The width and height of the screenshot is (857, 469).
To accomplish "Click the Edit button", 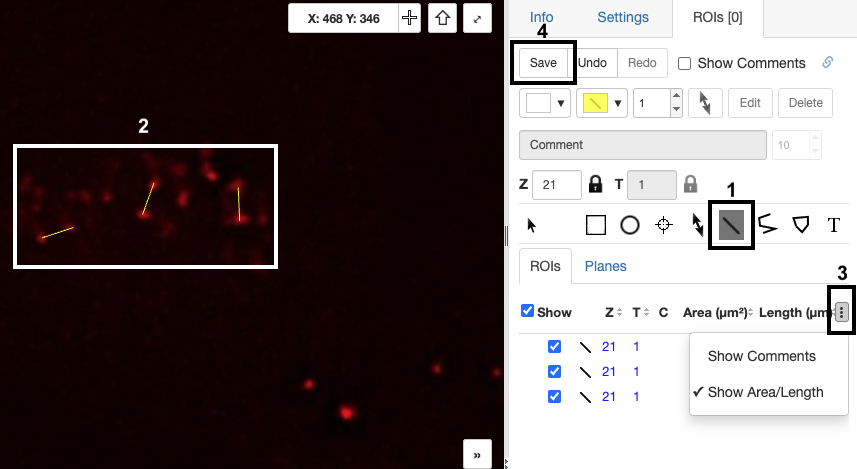I will [x=750, y=103].
